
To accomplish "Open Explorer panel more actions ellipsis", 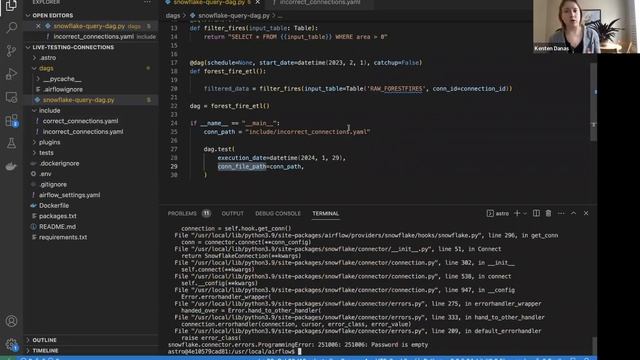I will [x=147, y=2].
